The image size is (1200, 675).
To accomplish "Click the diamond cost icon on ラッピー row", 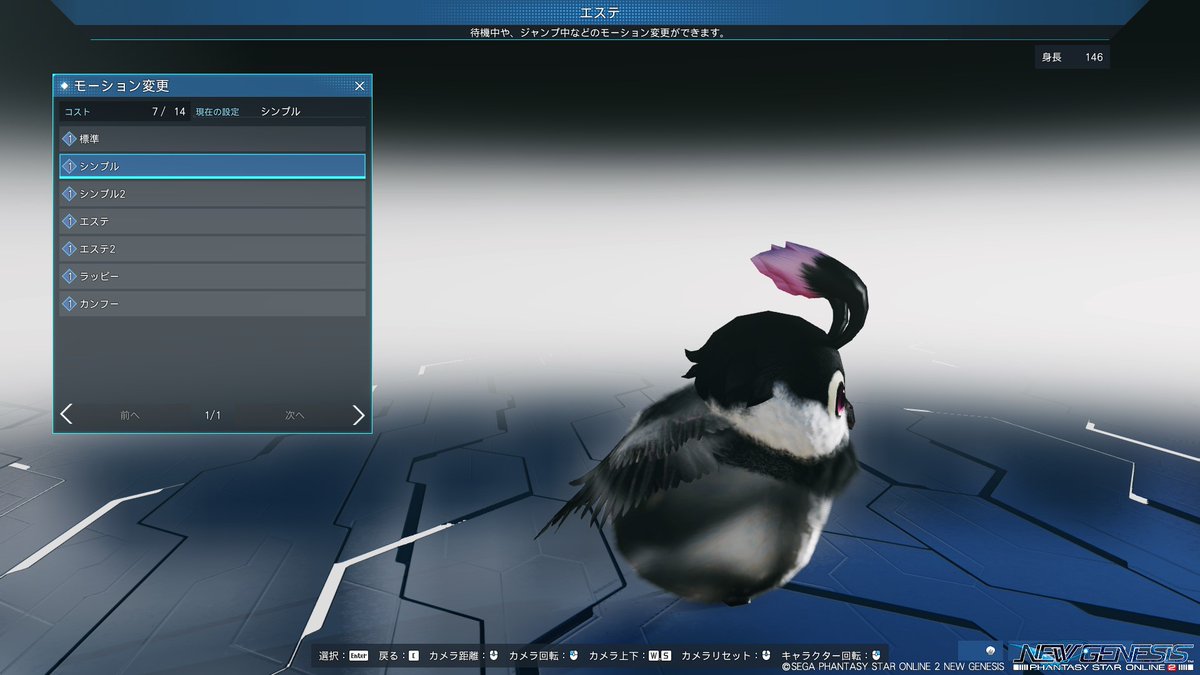I will pyautogui.click(x=70, y=276).
